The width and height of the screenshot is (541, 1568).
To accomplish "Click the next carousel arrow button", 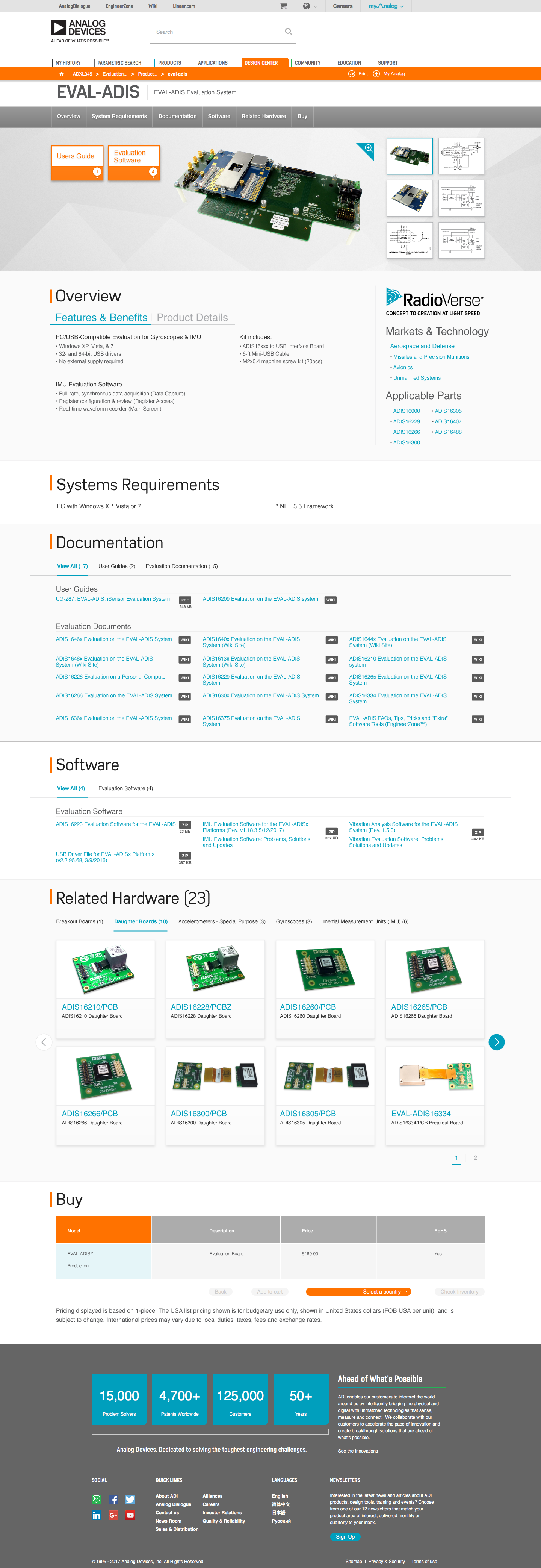I will [497, 1042].
